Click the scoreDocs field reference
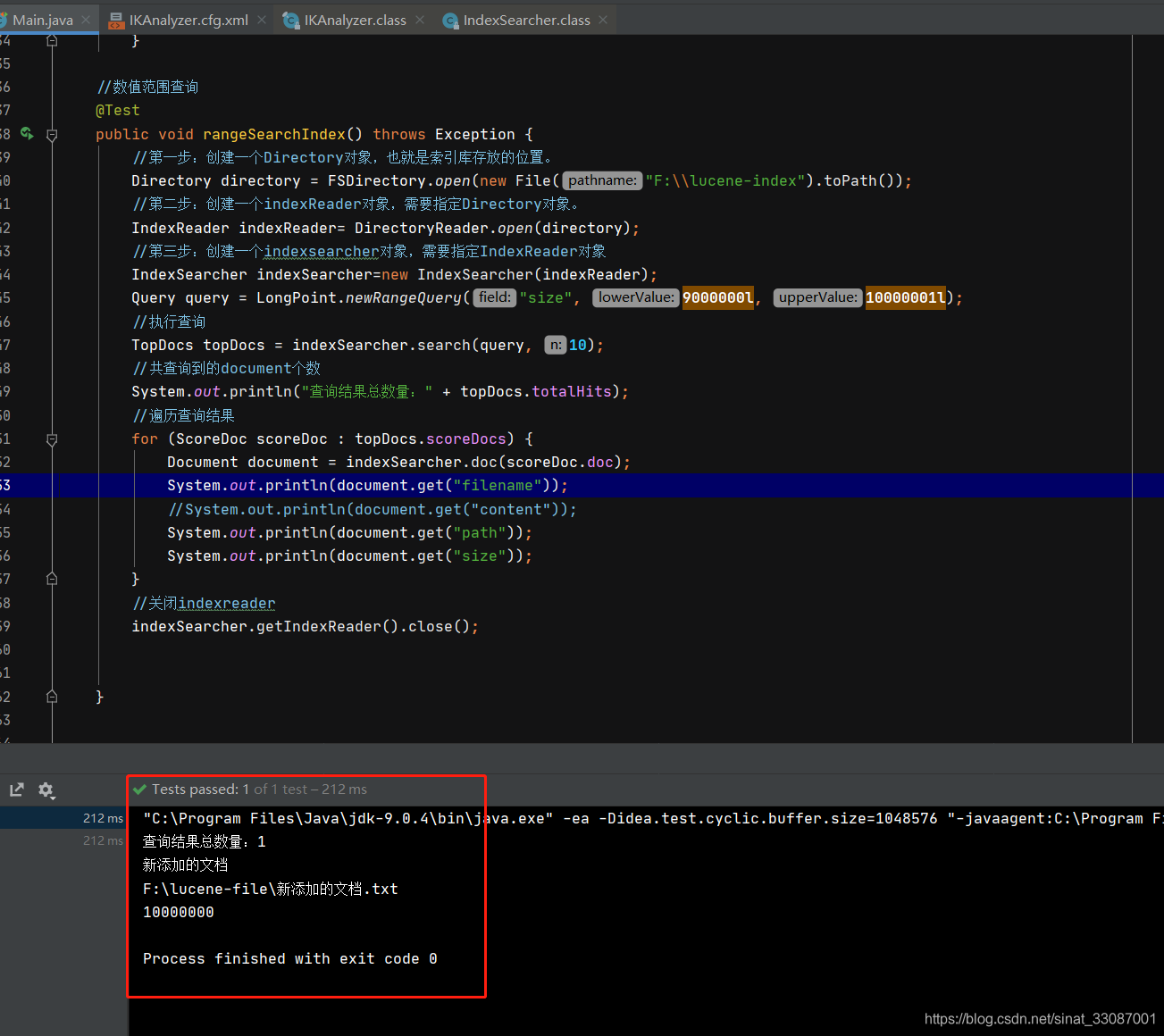The image size is (1164, 1036). coord(466,439)
